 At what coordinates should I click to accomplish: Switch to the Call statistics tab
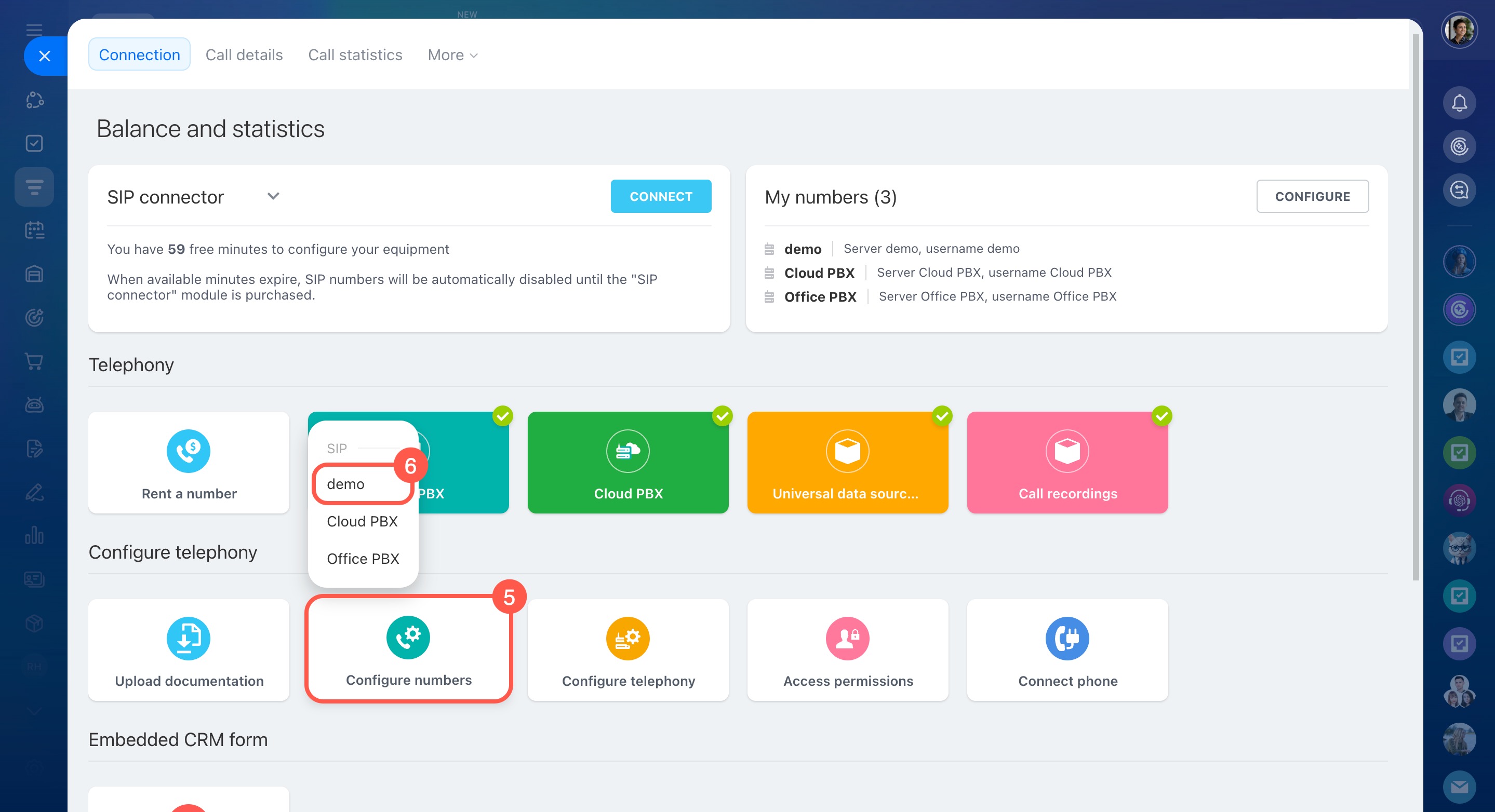point(355,55)
